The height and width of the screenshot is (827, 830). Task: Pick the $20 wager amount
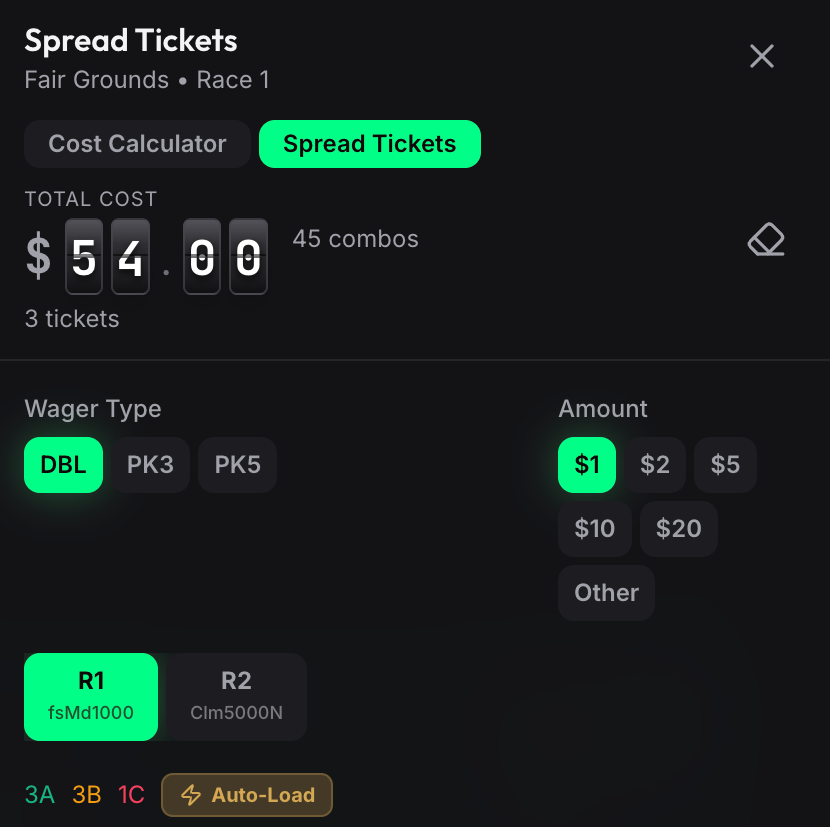(678, 528)
